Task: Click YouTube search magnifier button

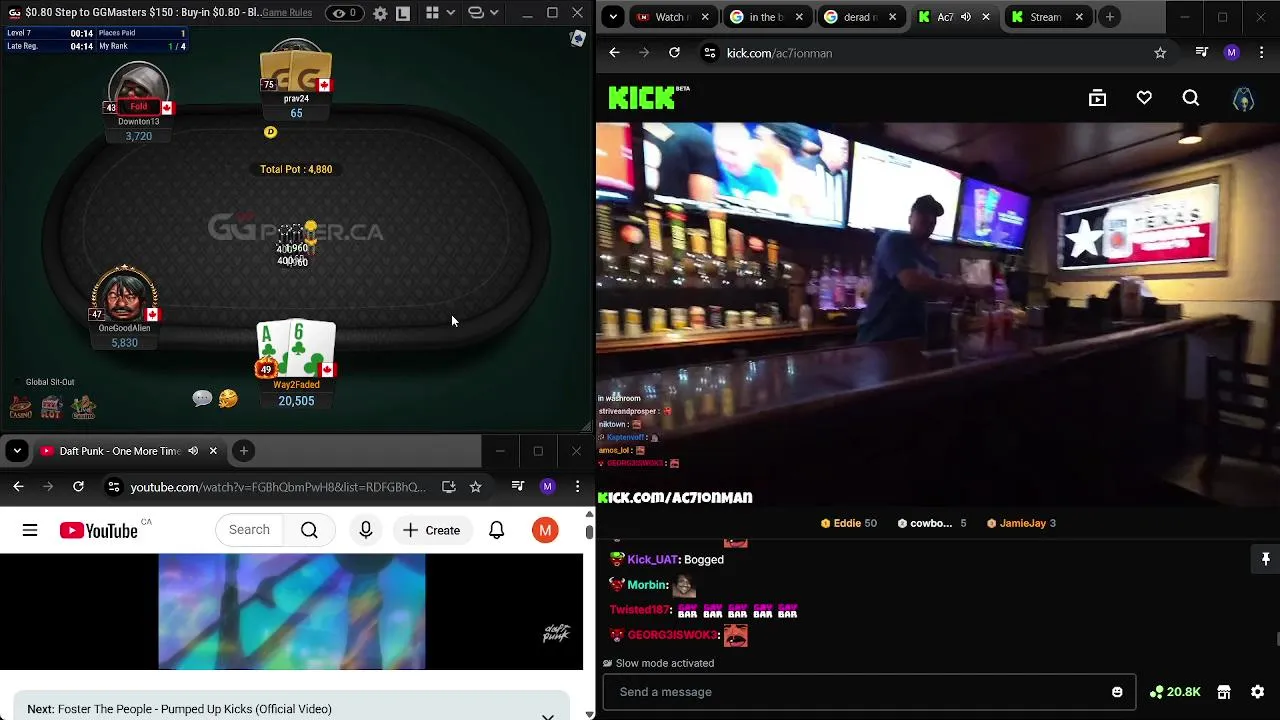Action: coord(309,530)
